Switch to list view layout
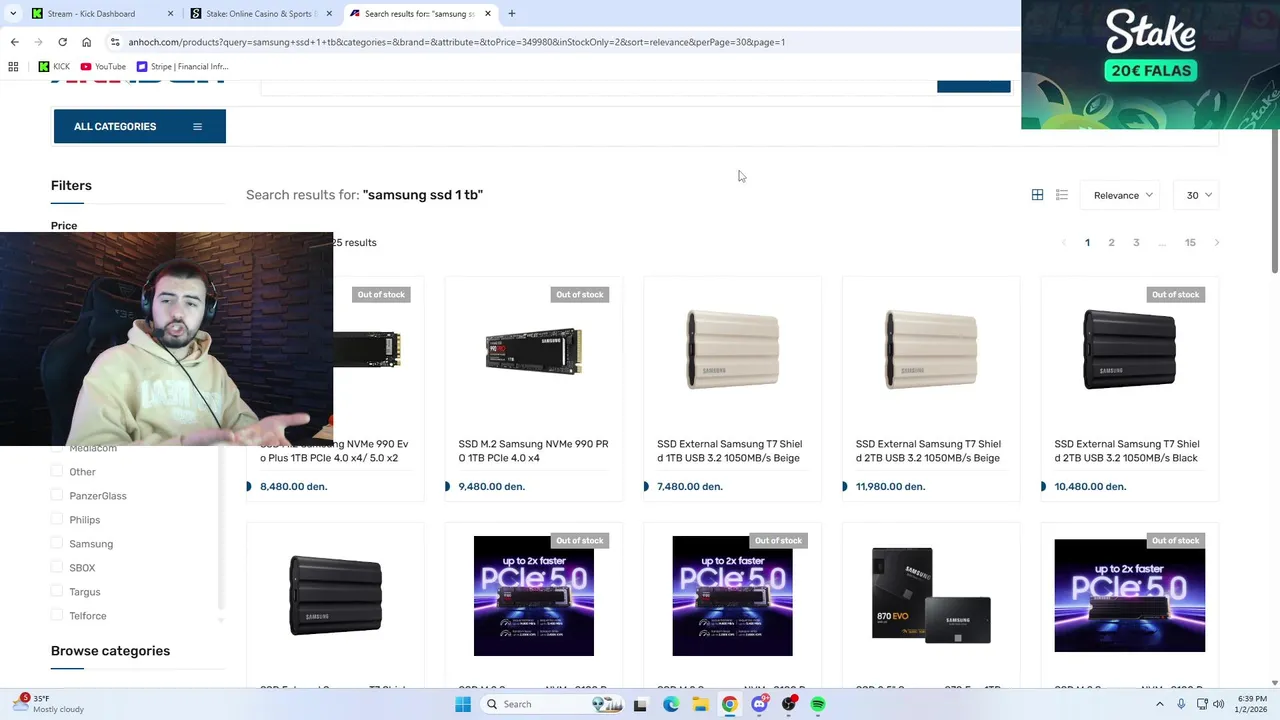This screenshot has width=1280, height=720. pyautogui.click(x=1062, y=195)
